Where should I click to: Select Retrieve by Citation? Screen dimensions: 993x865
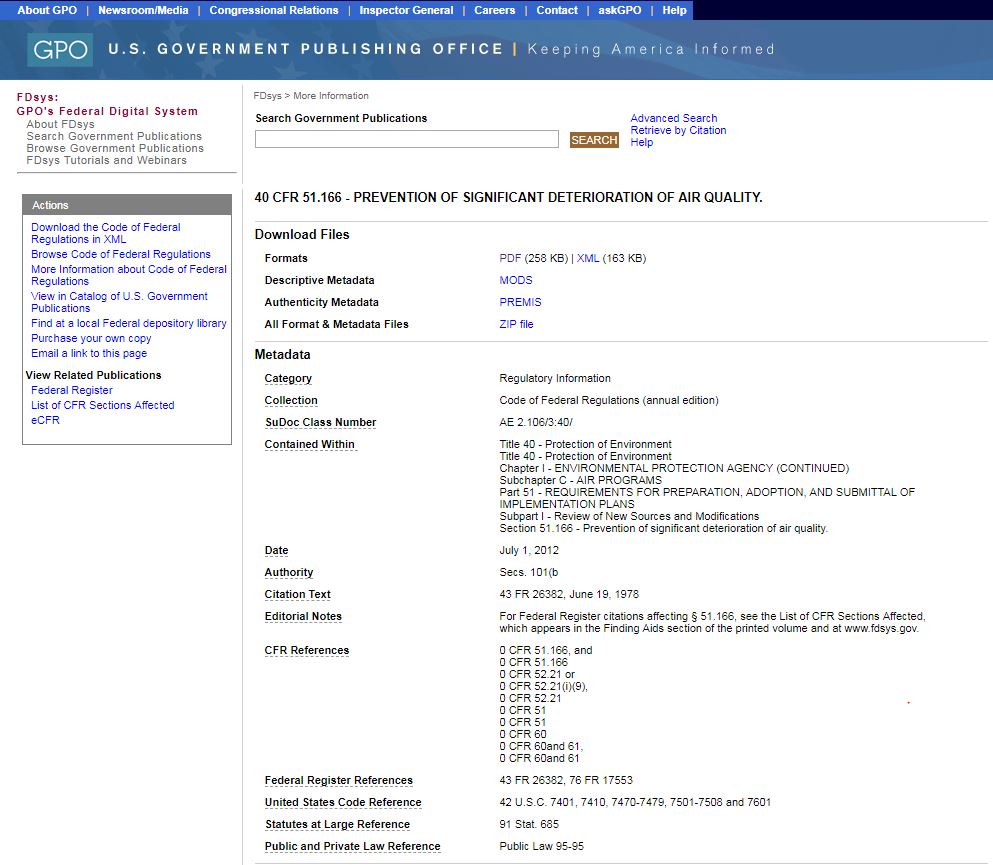pos(678,129)
